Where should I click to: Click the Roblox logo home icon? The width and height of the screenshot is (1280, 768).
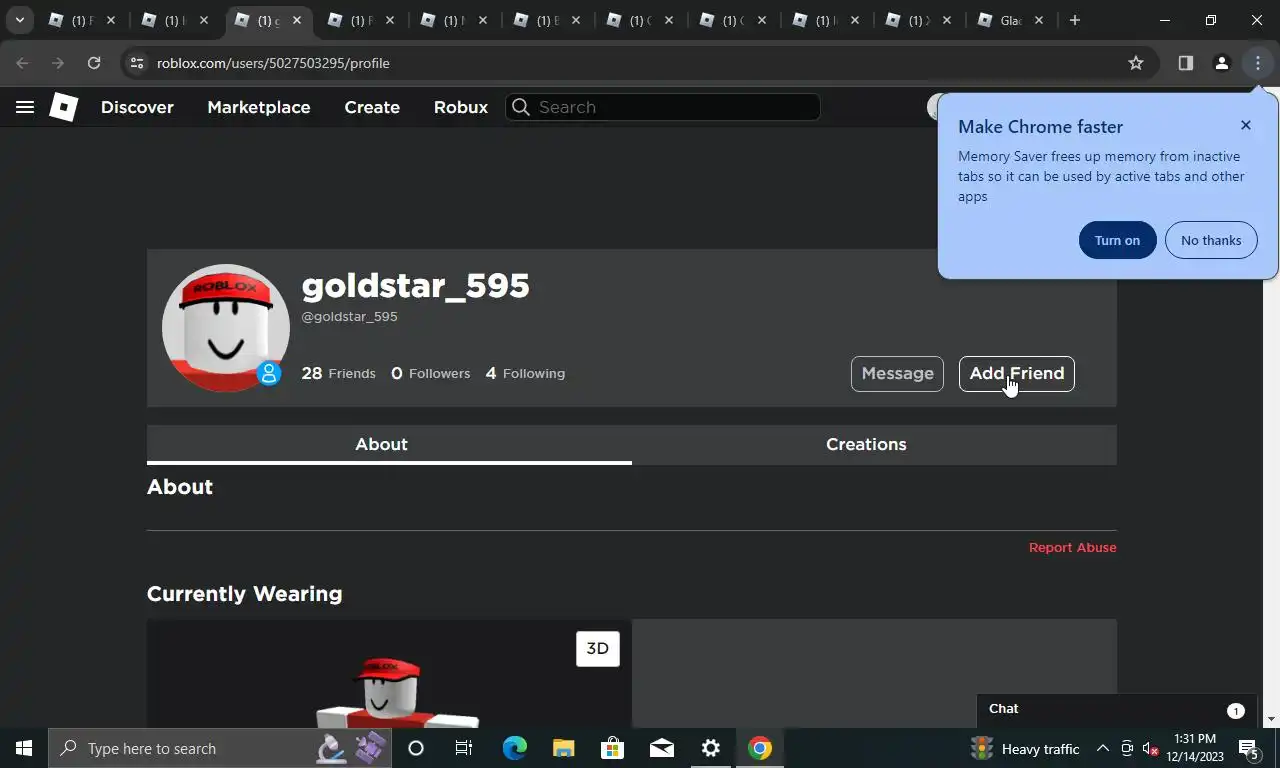(64, 107)
